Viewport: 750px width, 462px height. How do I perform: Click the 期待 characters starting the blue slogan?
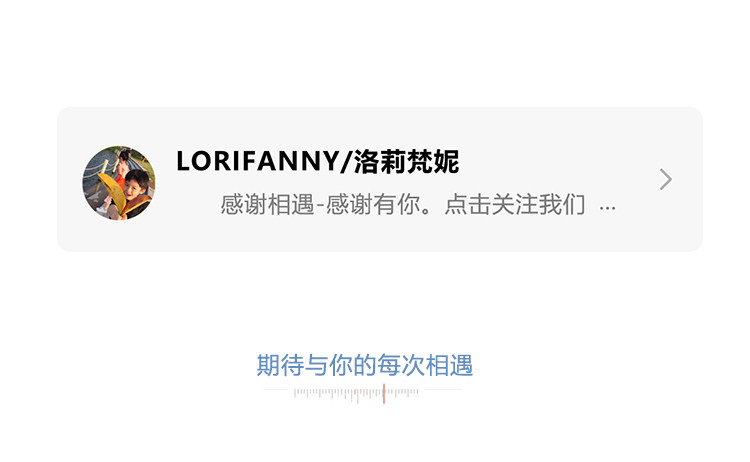pos(280,365)
